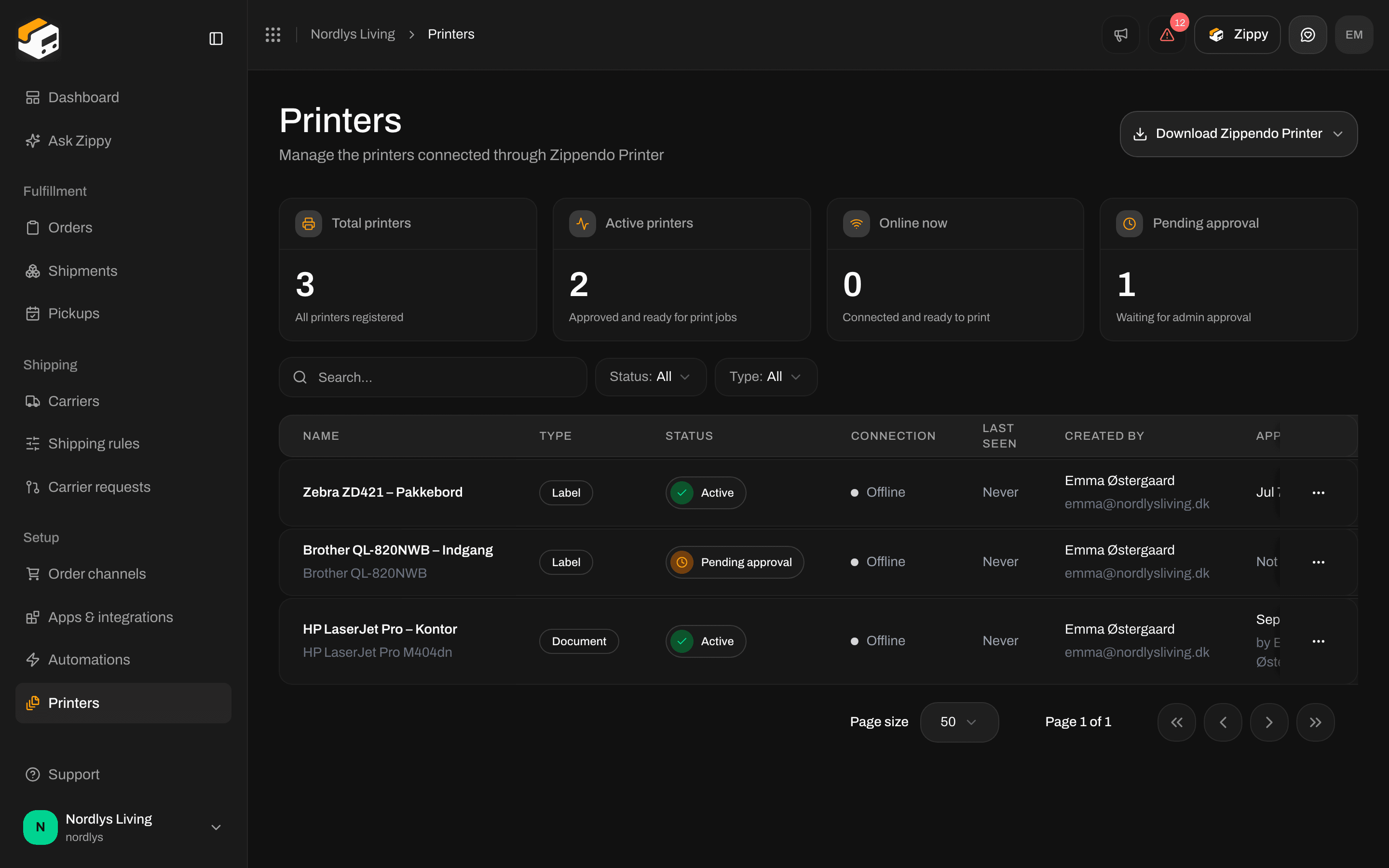Go to the next page arrow
1389x868 pixels.
coord(1269,722)
